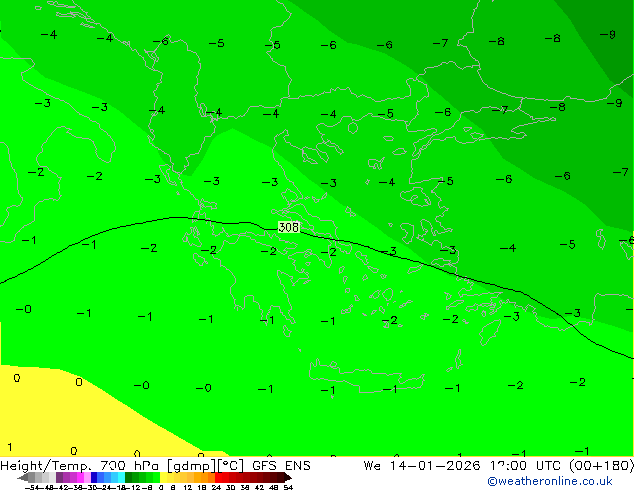The image size is (634, 490).
Task: Click the 'Height/Temp. 700 hPa' title text
Action: coord(80,466)
